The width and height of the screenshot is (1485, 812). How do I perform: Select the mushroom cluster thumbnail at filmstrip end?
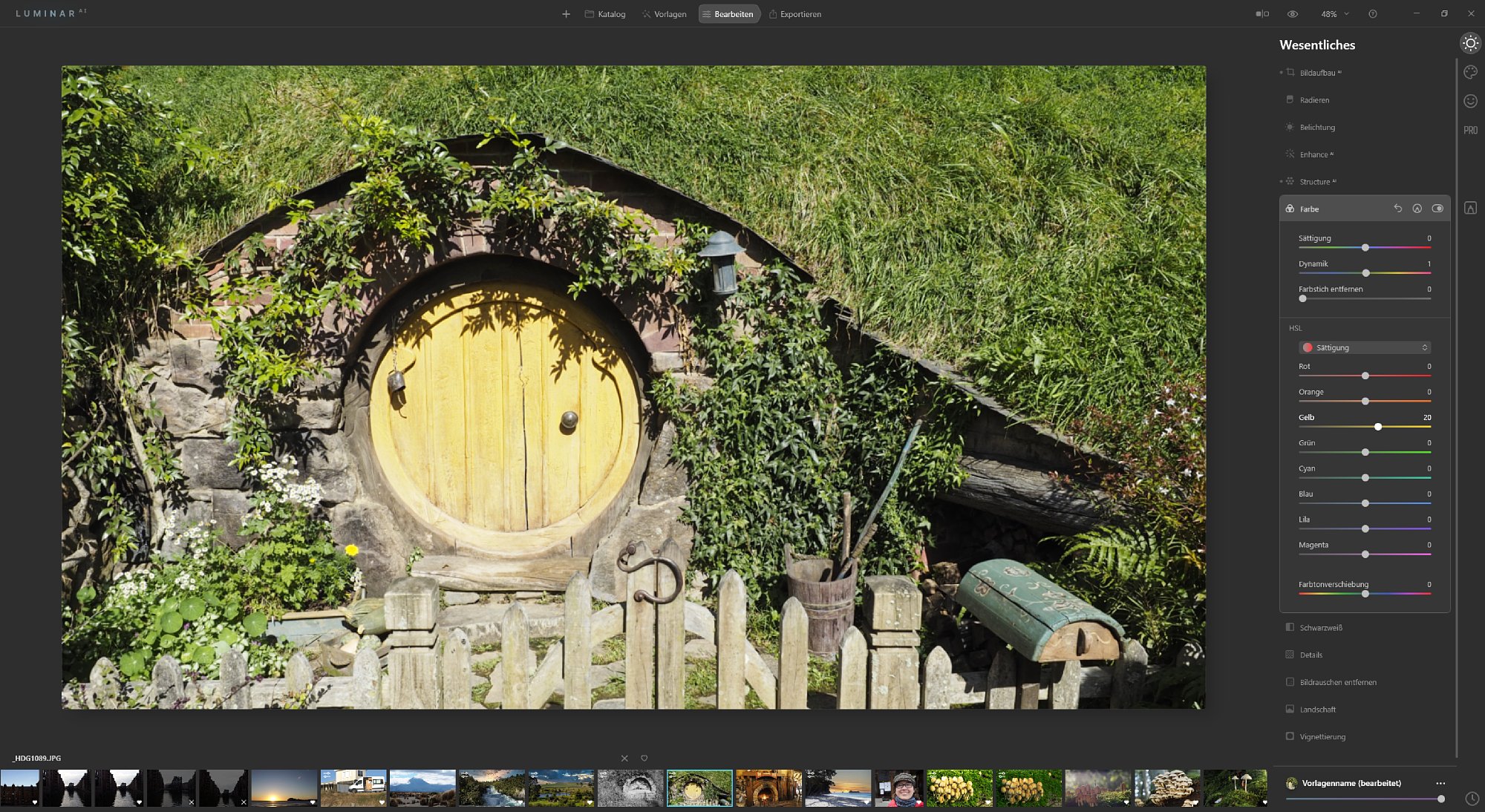pyautogui.click(x=1236, y=788)
